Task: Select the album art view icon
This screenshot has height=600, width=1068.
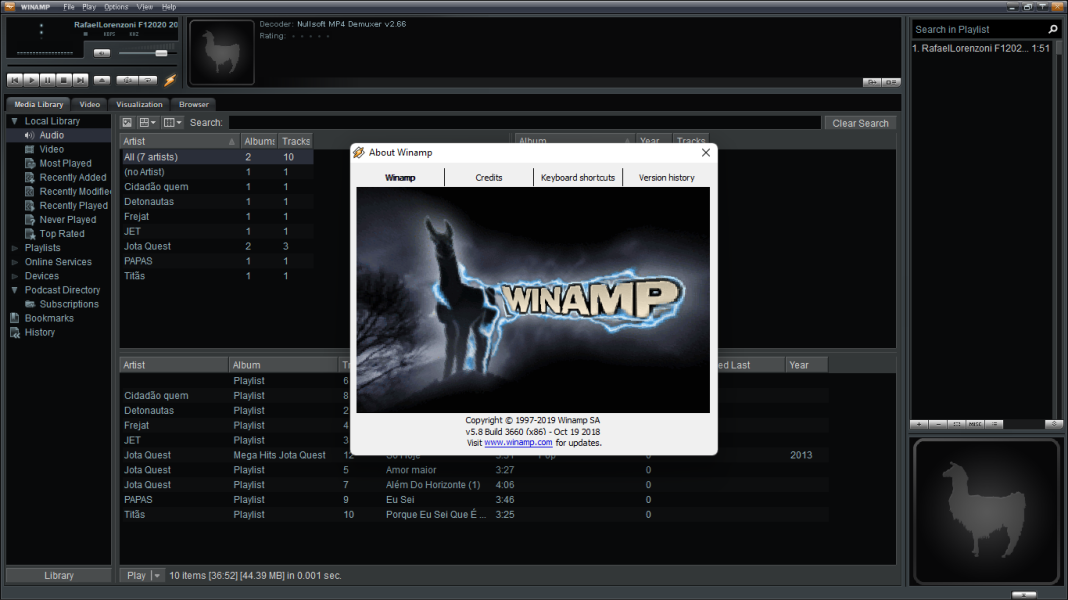Action: tap(126, 122)
